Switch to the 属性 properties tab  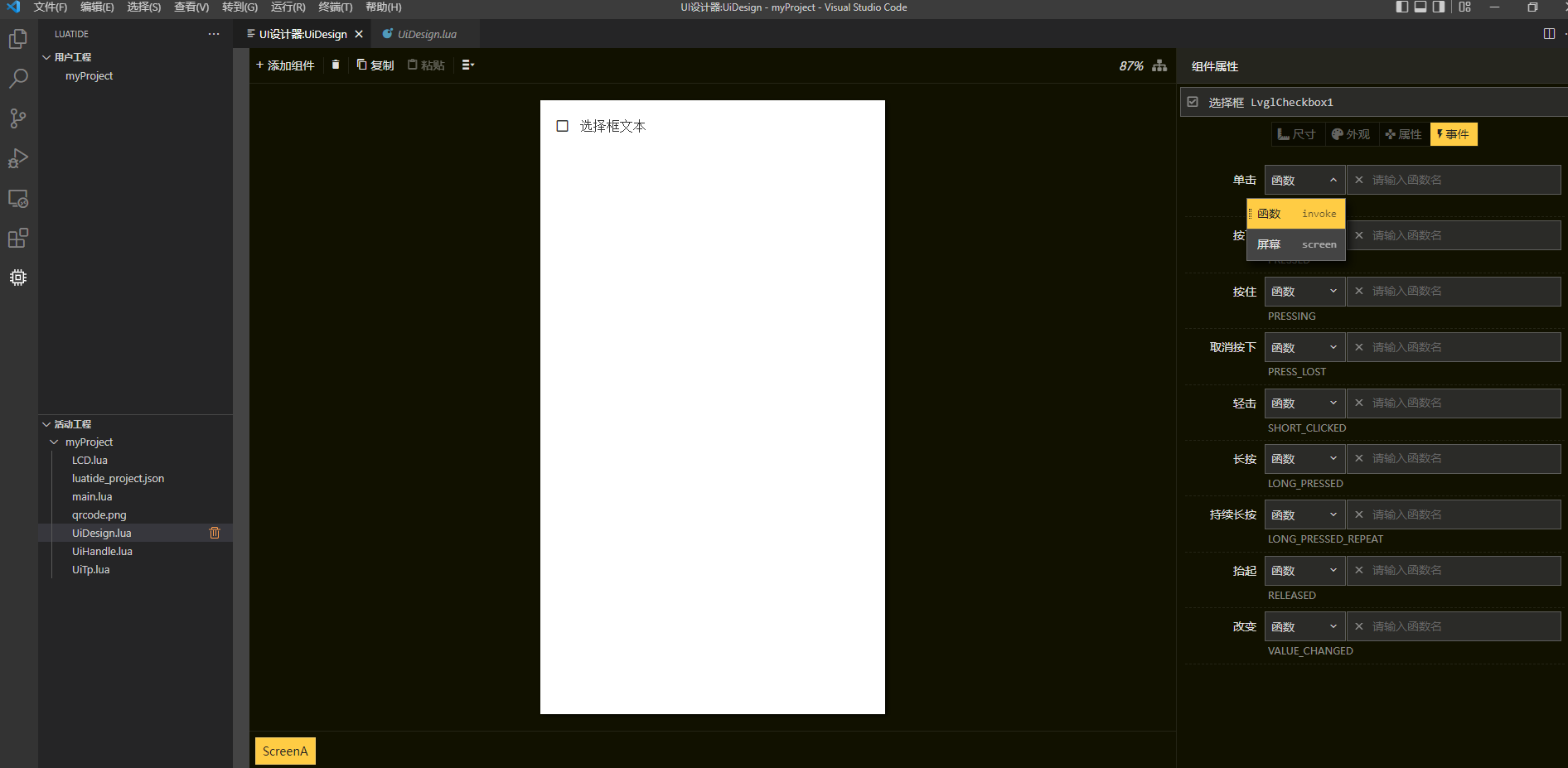point(1403,134)
